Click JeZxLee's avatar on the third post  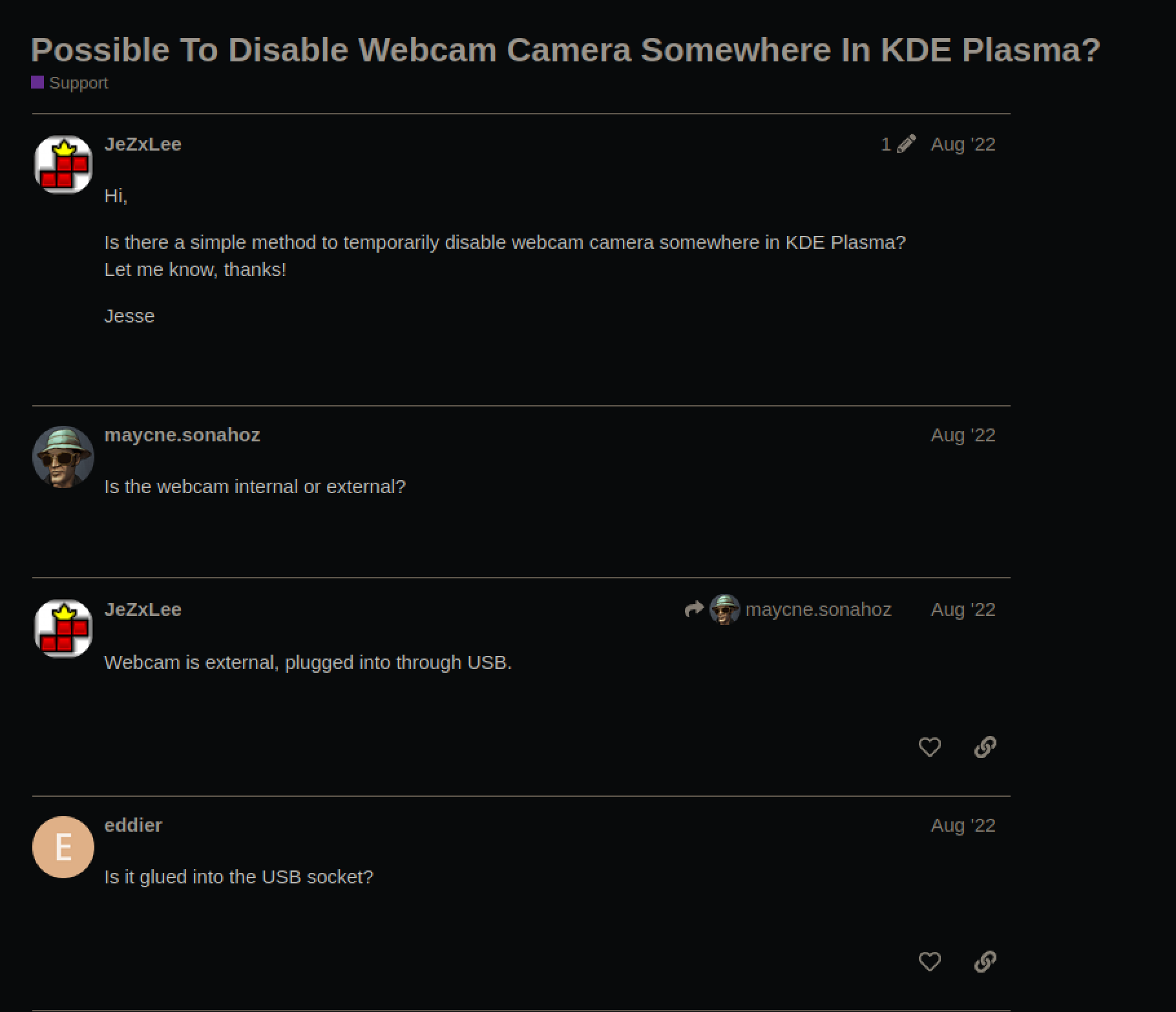click(63, 629)
